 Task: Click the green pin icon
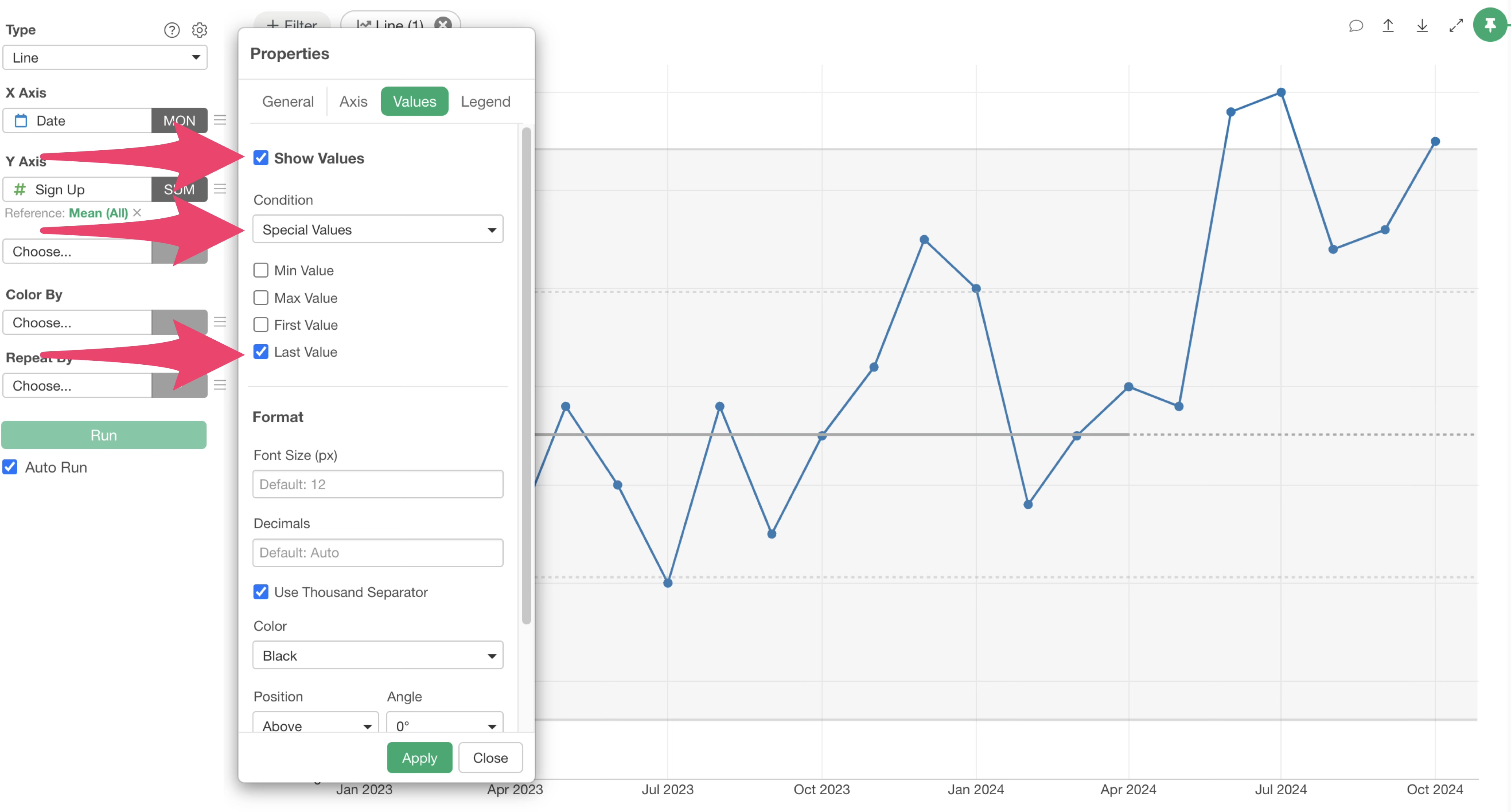1490,25
